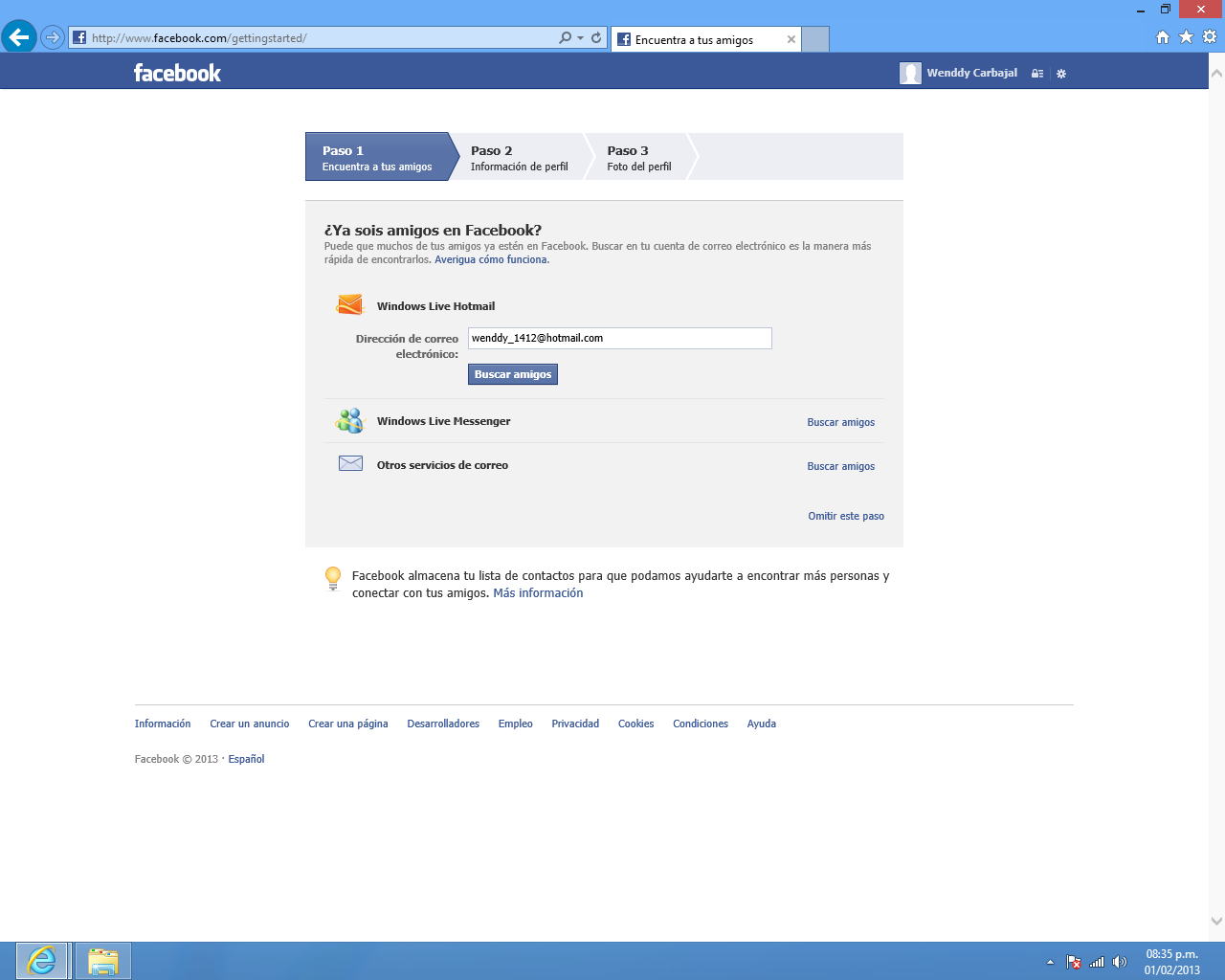Click the Home icon in the browser toolbar

pos(1162,35)
